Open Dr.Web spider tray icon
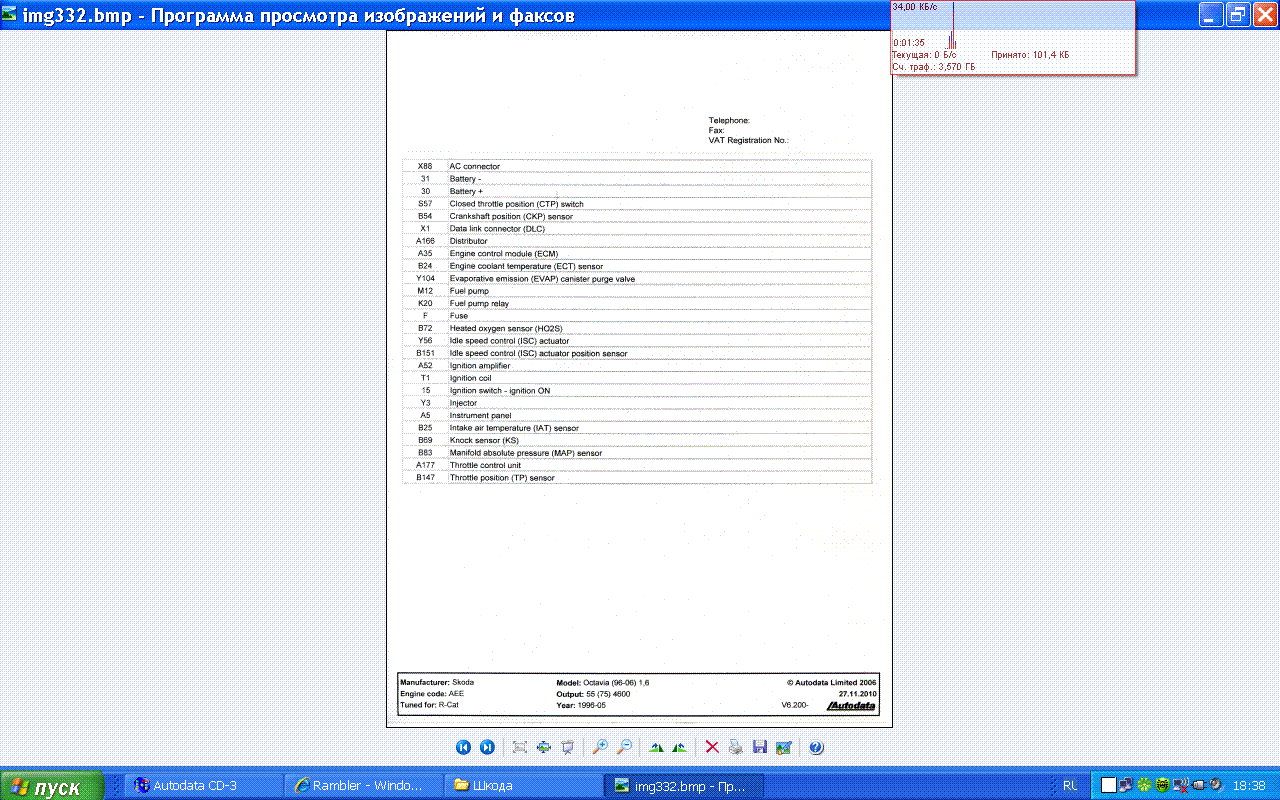The width and height of the screenshot is (1280, 800). pos(1163,786)
